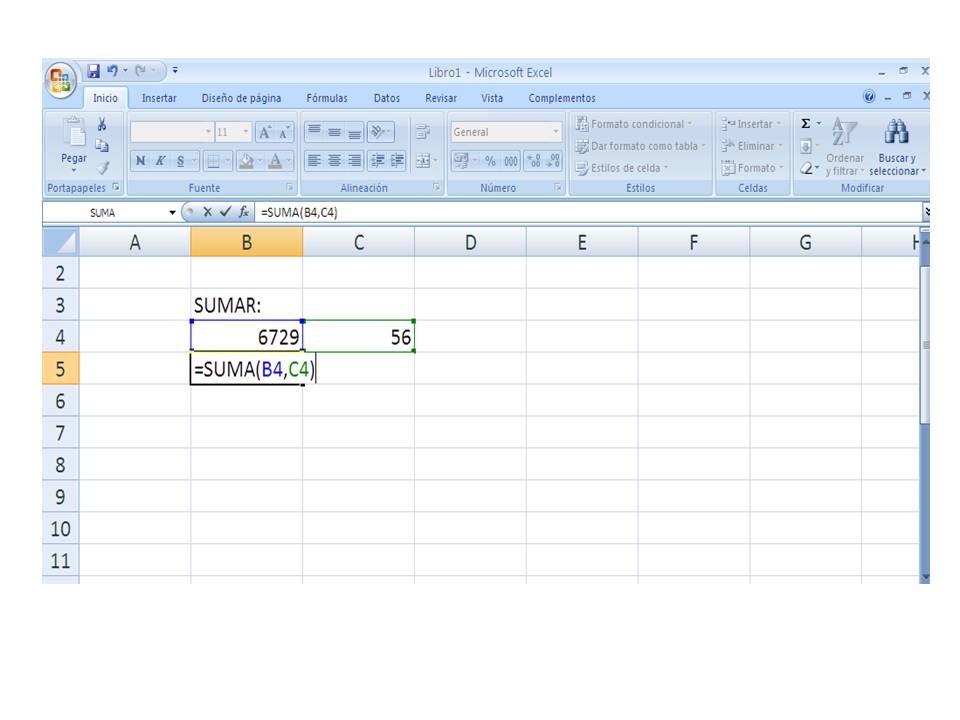The width and height of the screenshot is (960, 720).
Task: Select the Negrita (bold) icon
Action: tap(139, 158)
